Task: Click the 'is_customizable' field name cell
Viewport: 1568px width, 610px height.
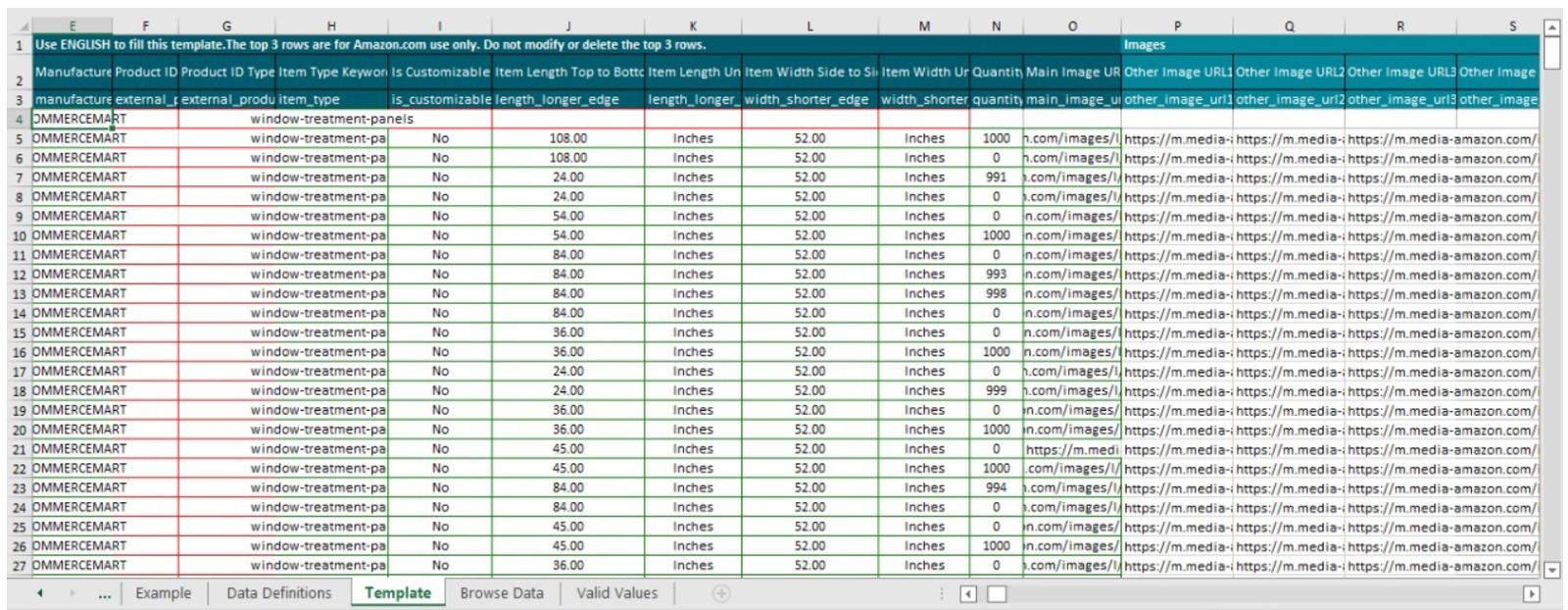Action: 440,99
